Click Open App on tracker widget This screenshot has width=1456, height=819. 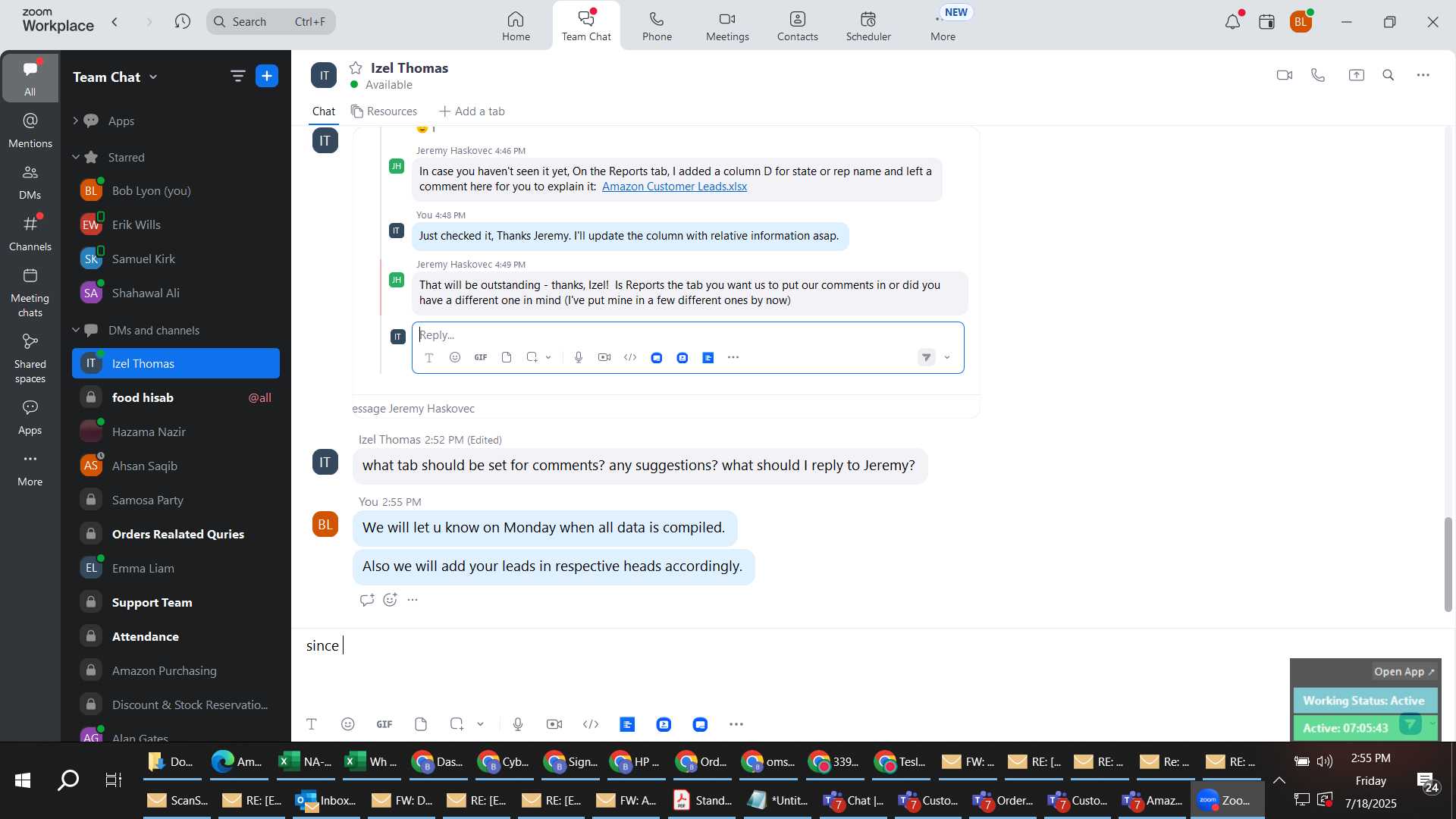1404,672
